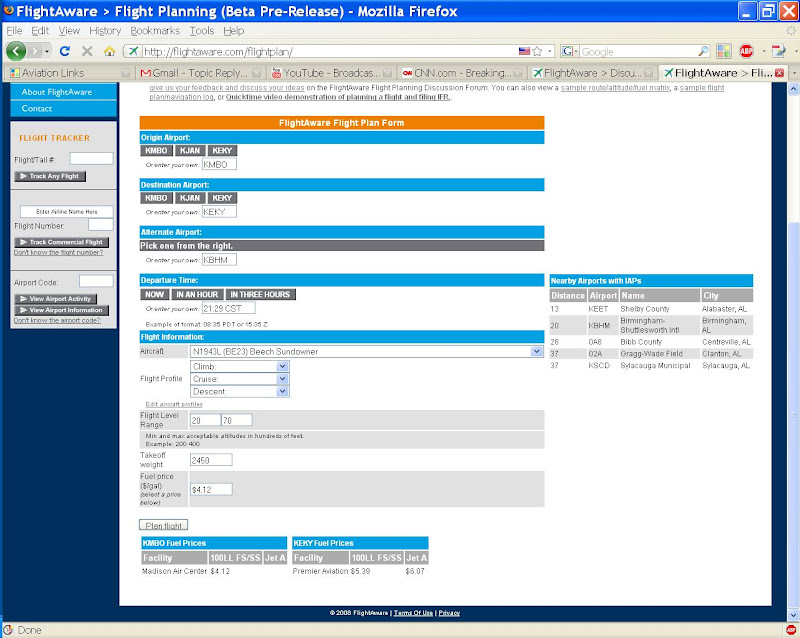Open the Aircraft dropdown list

[536, 351]
